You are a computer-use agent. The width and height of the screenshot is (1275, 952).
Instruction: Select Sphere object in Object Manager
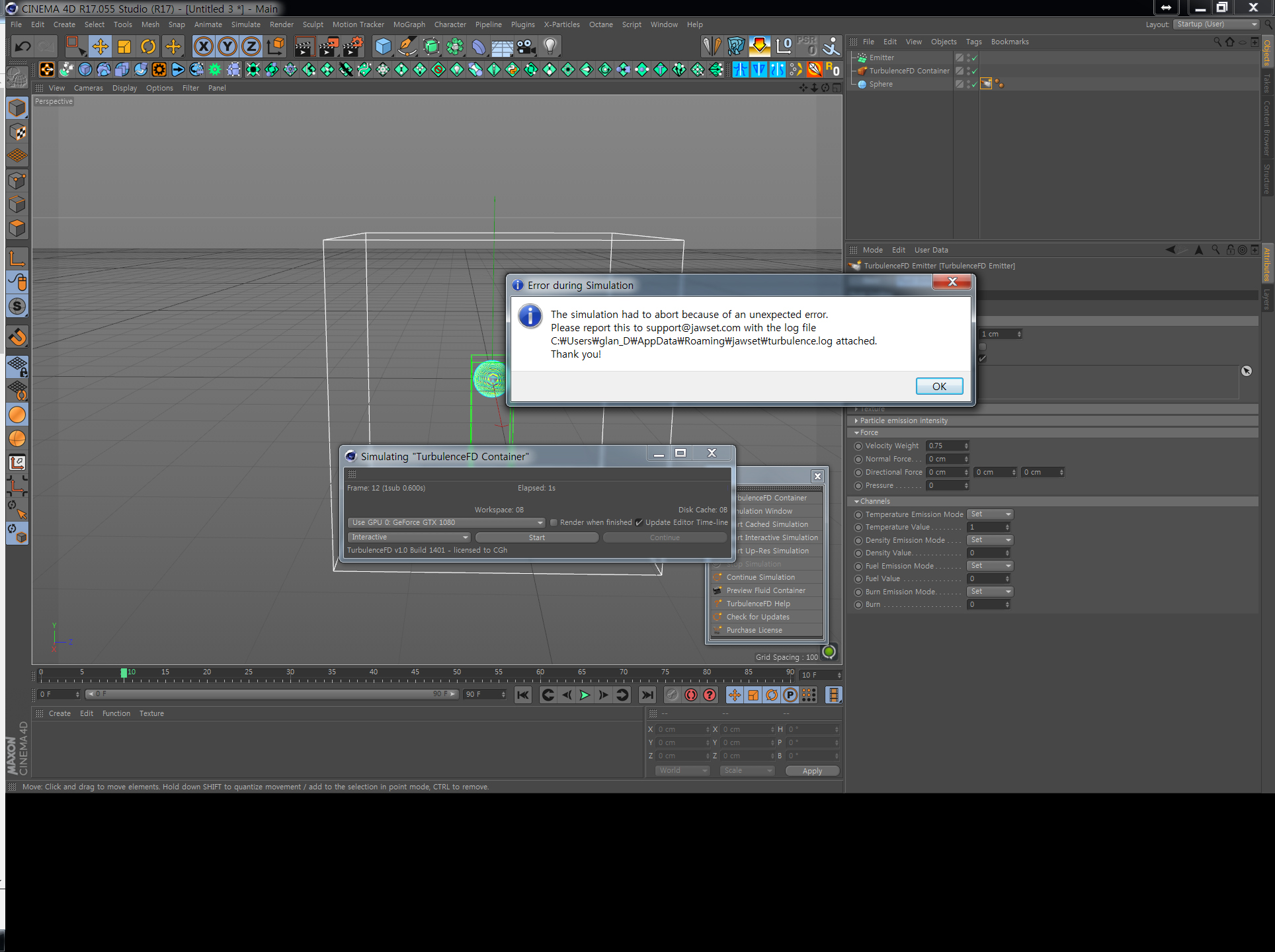(881, 84)
